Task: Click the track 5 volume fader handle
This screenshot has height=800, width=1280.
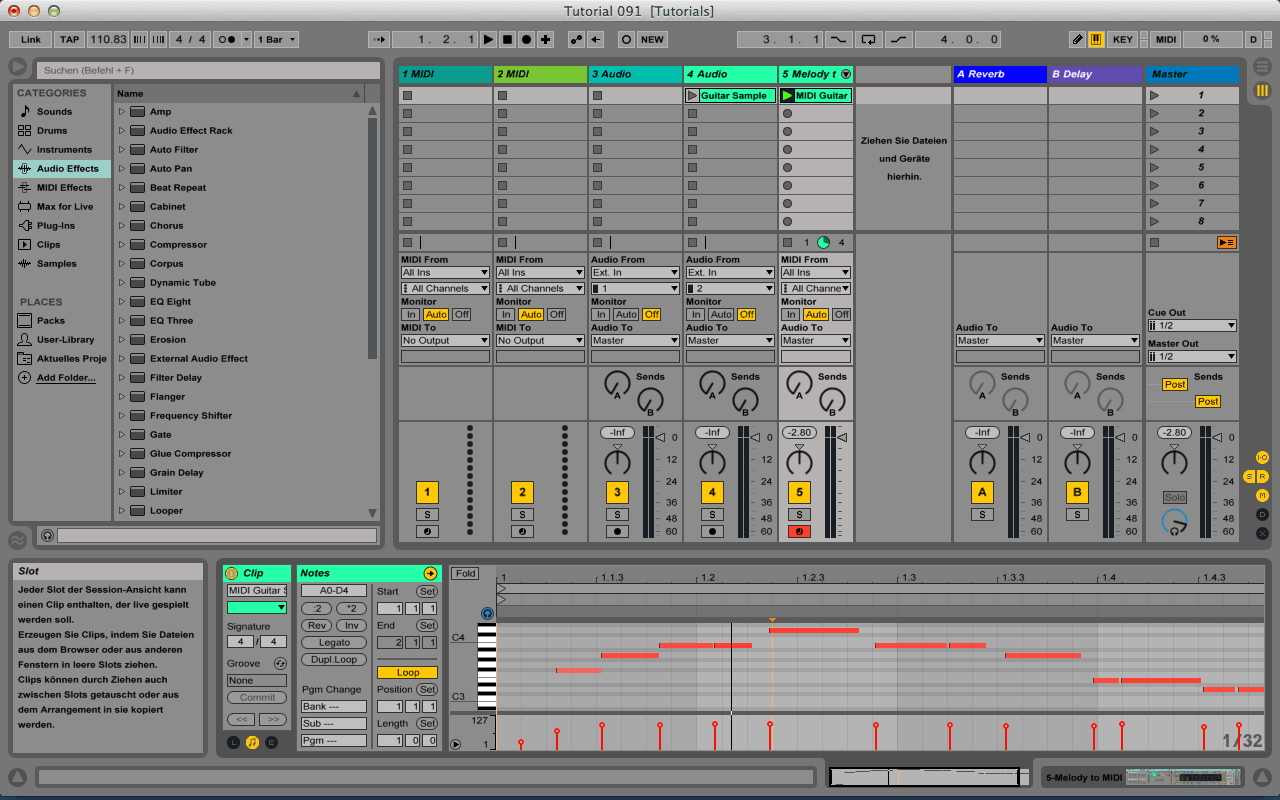Action: click(842, 437)
